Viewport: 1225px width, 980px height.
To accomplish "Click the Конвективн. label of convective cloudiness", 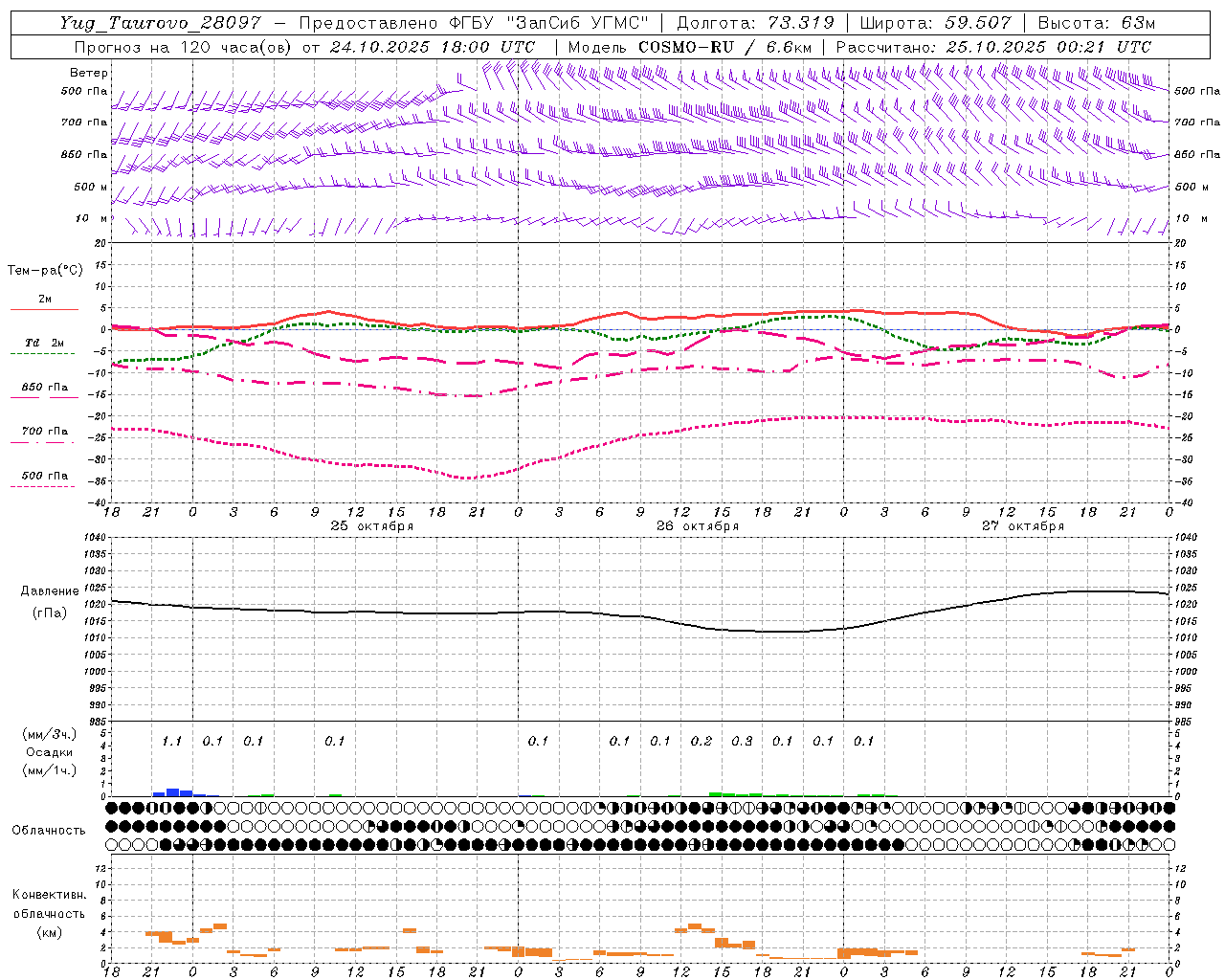I will [x=49, y=895].
